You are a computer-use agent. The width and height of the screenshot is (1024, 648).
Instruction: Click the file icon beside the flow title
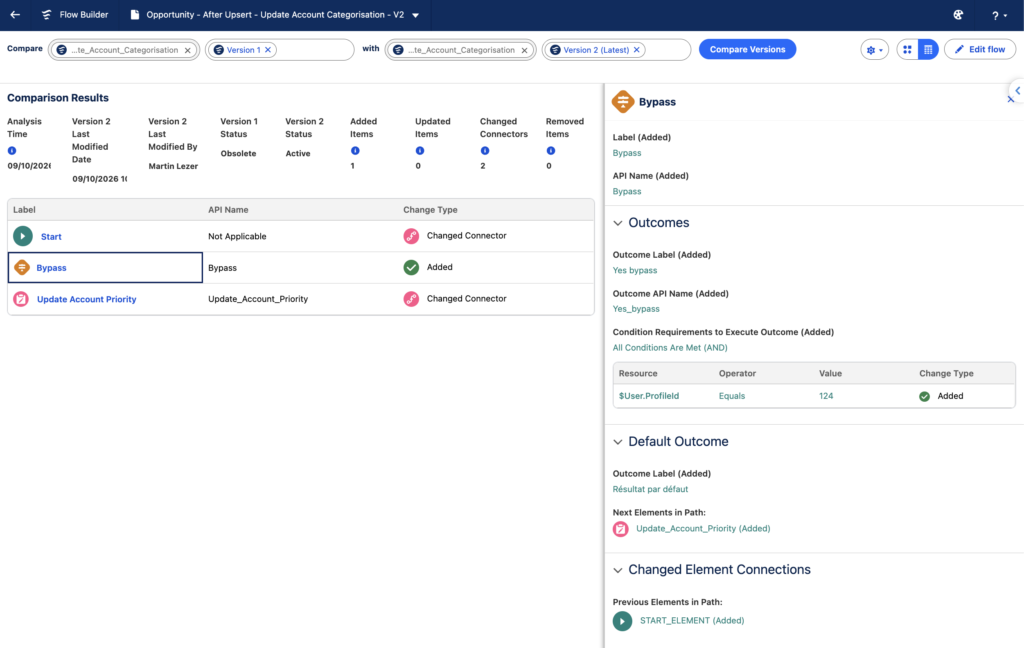135,14
